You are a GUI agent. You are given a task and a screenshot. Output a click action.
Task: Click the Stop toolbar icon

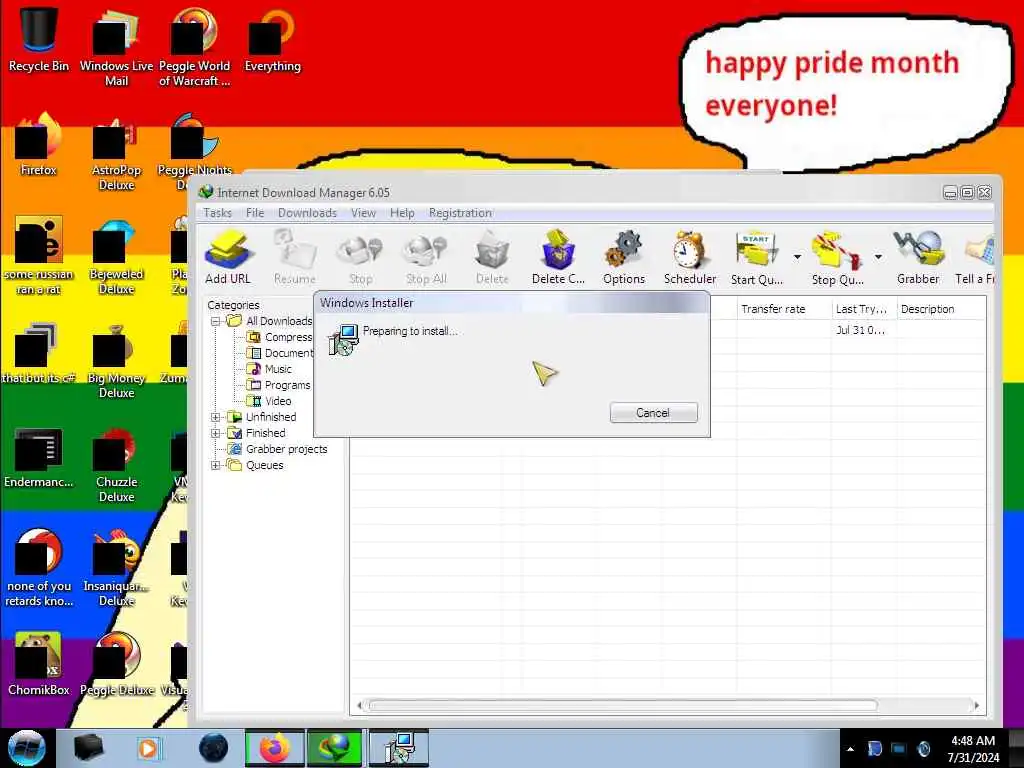tap(360, 257)
